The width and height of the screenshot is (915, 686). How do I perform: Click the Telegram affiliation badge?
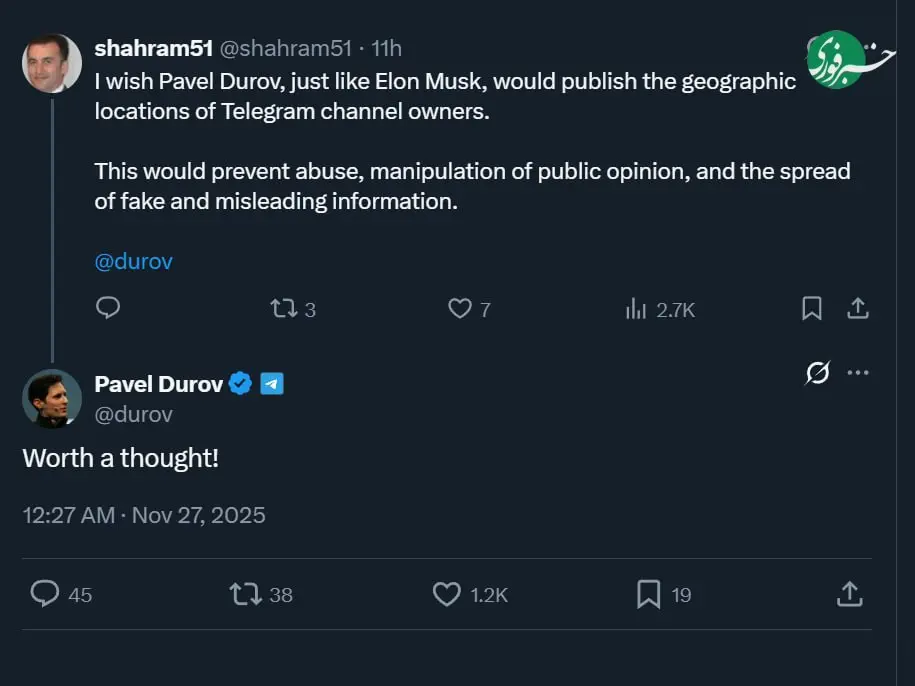tap(272, 383)
